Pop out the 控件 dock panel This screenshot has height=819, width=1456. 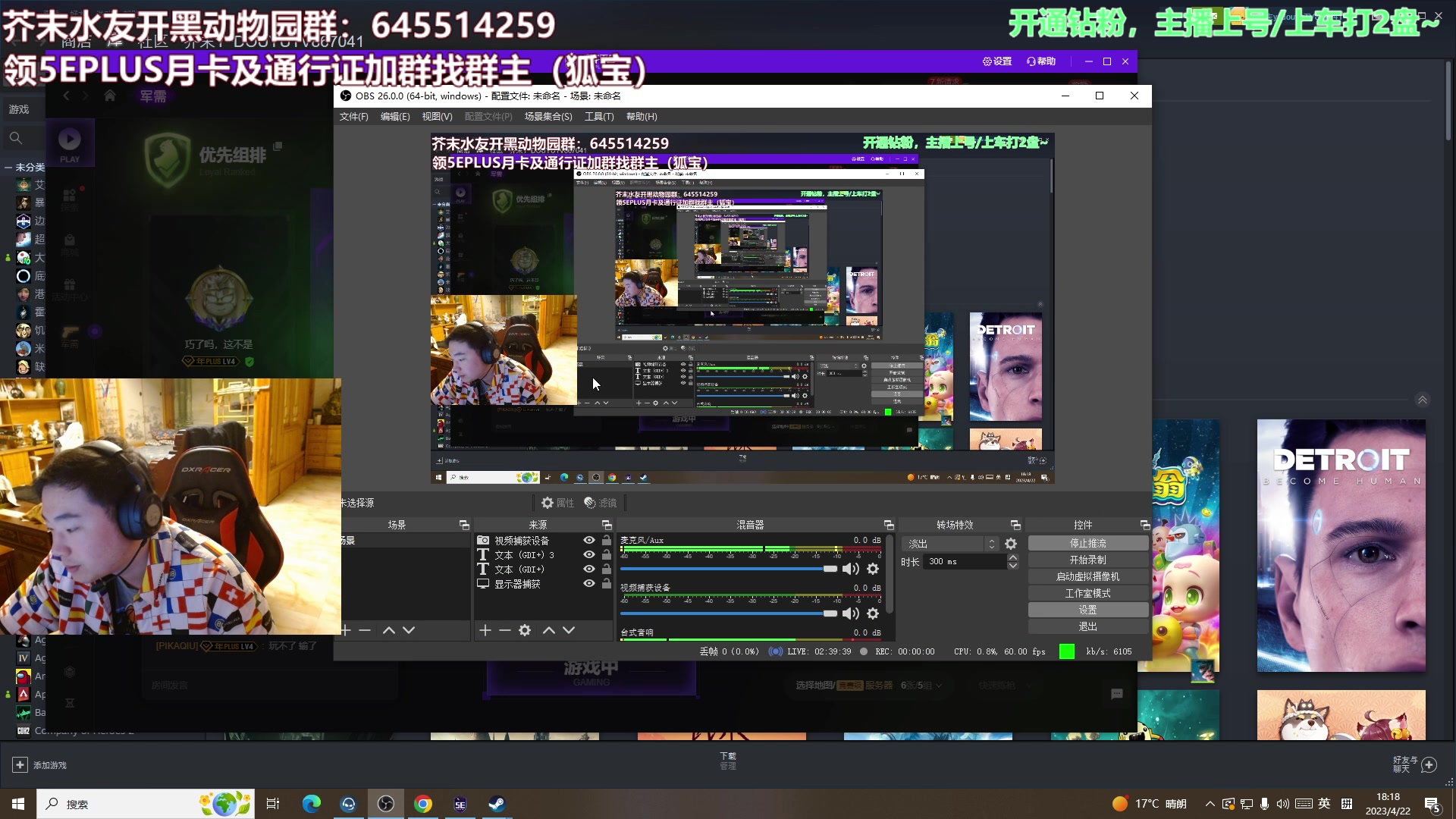(1145, 525)
